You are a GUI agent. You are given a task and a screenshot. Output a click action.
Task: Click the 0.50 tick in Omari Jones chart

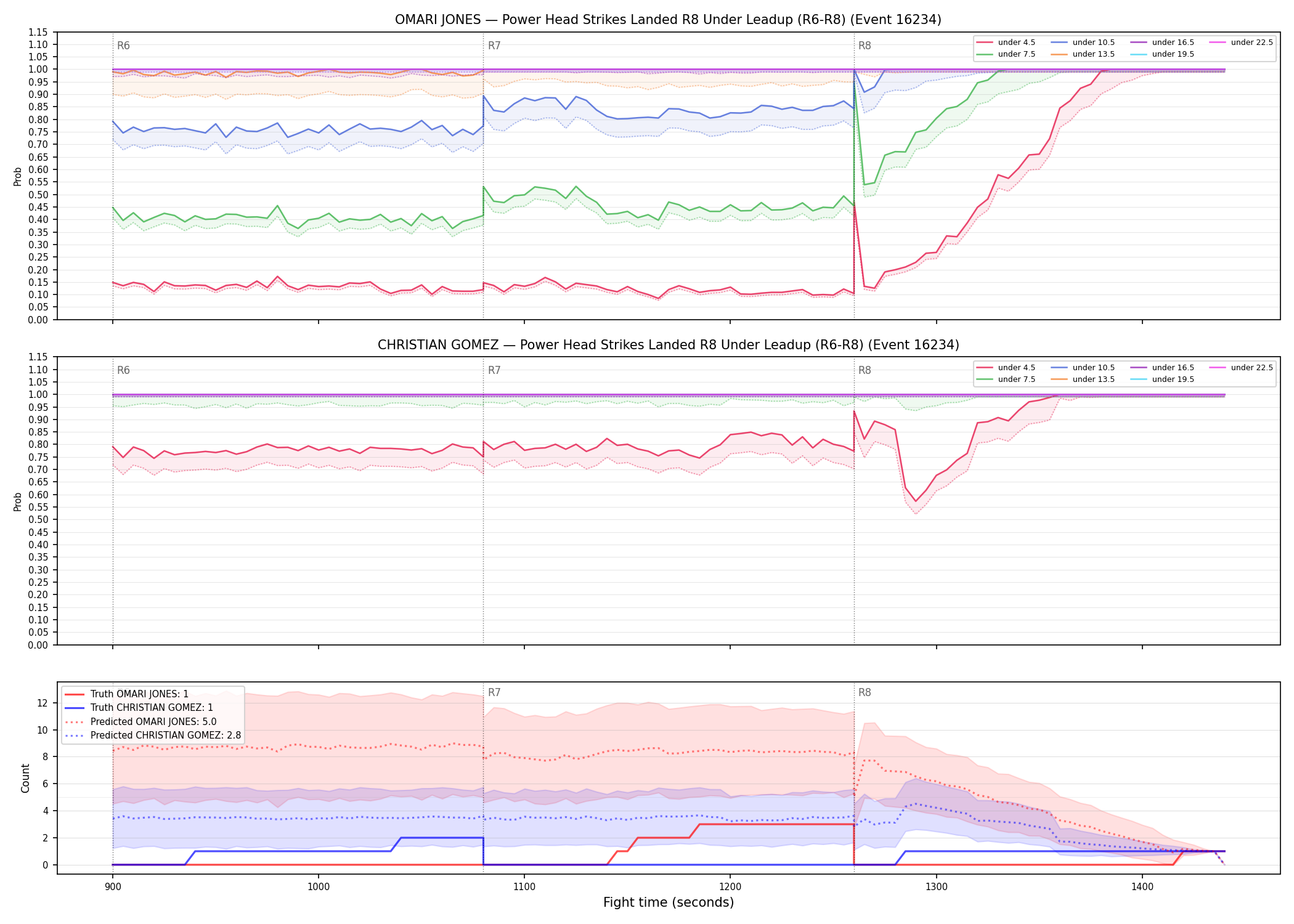coord(38,195)
